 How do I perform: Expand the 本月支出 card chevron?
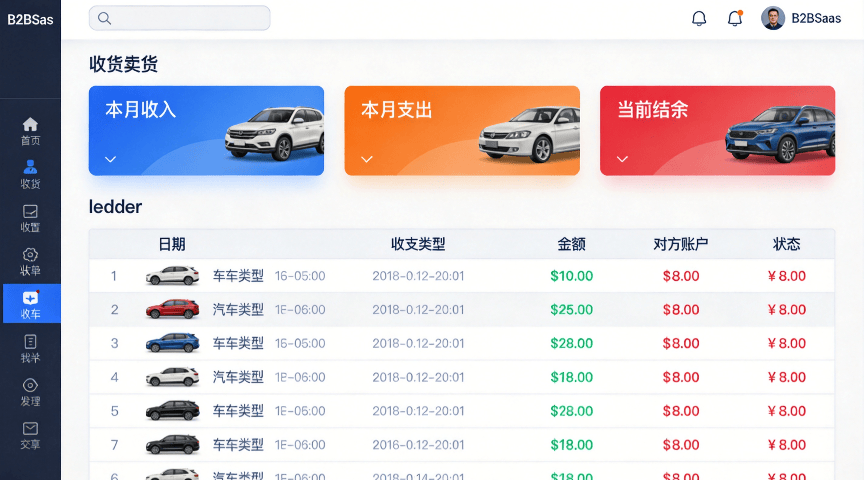click(367, 159)
